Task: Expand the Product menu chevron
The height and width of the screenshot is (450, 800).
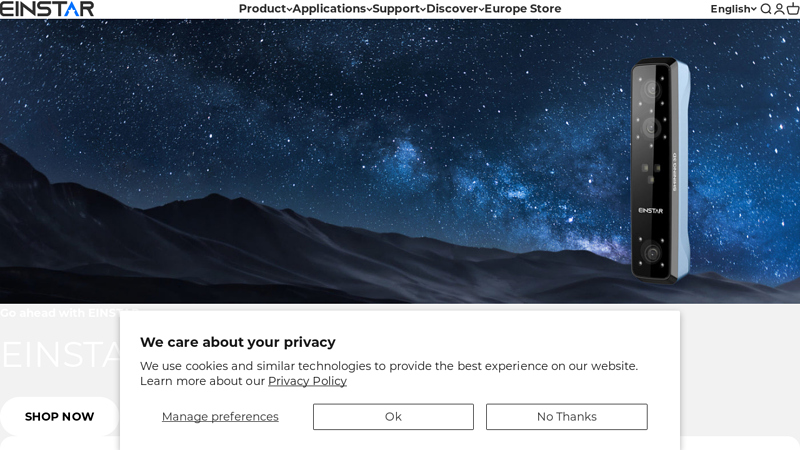Action: click(289, 10)
